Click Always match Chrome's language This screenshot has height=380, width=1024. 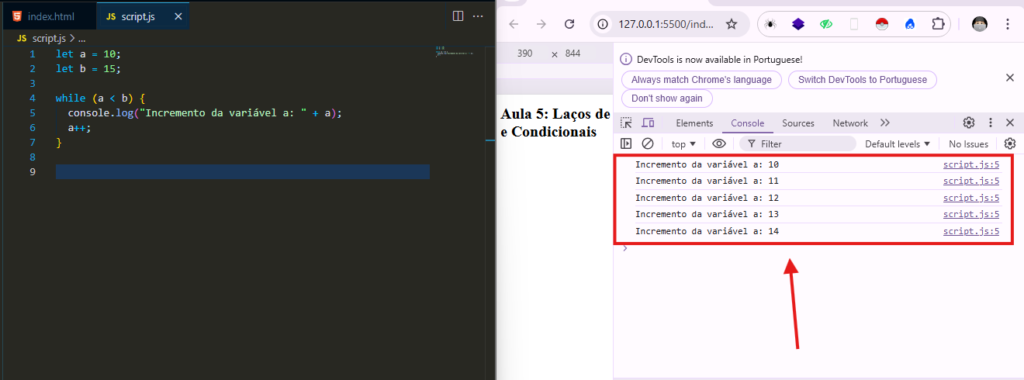pos(701,80)
